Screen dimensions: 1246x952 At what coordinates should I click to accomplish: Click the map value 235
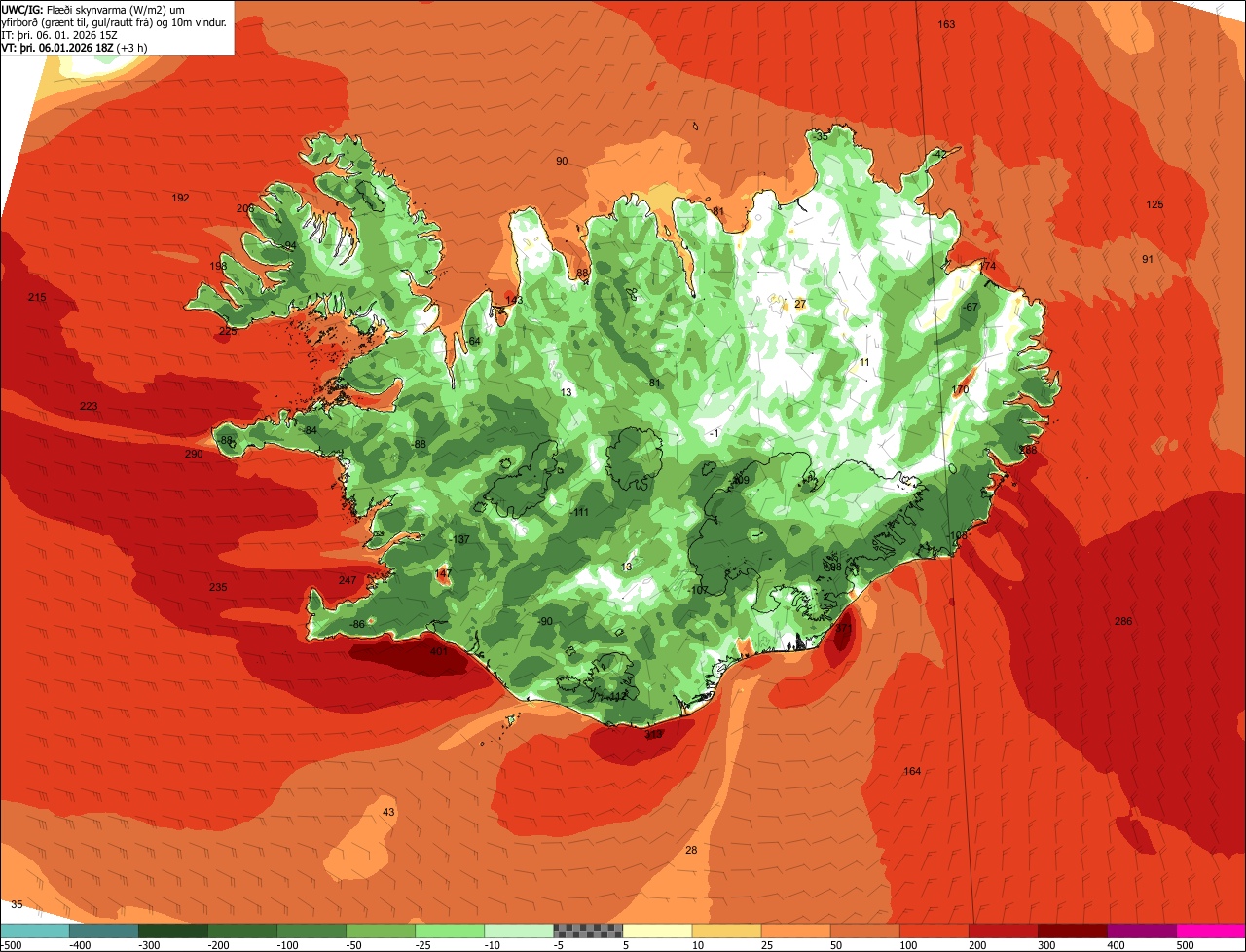coord(218,587)
